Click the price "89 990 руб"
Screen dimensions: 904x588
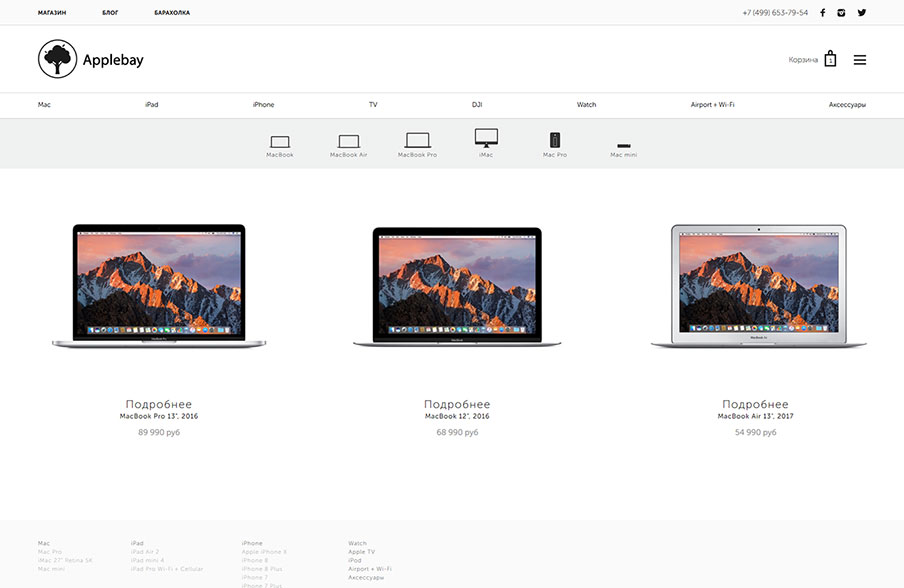(159, 432)
